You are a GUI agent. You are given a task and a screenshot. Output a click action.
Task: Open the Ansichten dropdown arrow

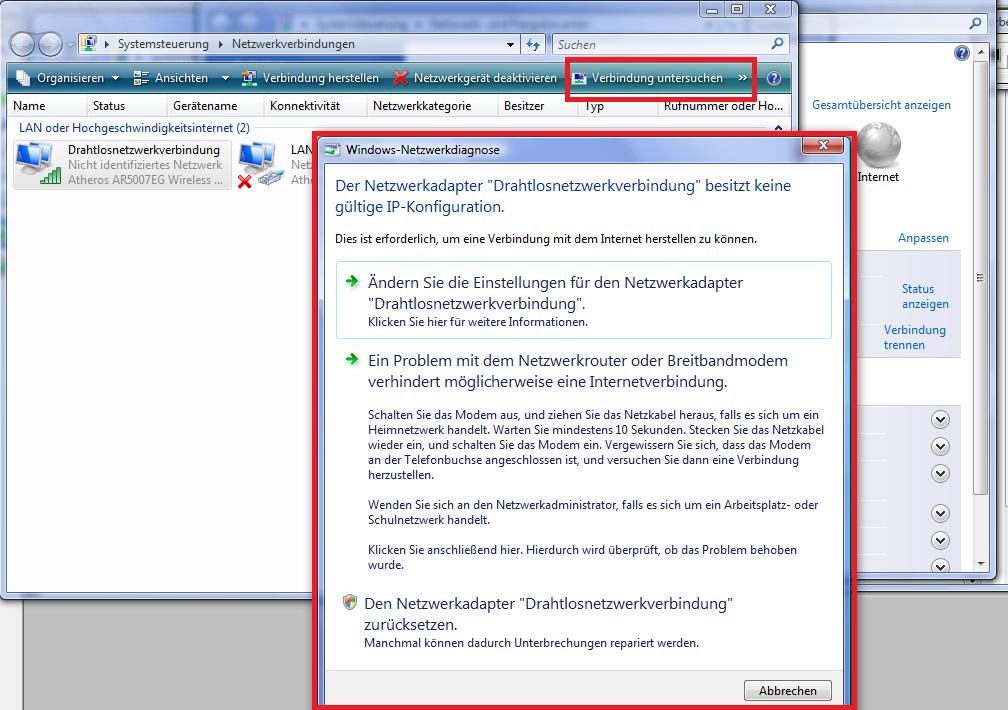tap(225, 78)
